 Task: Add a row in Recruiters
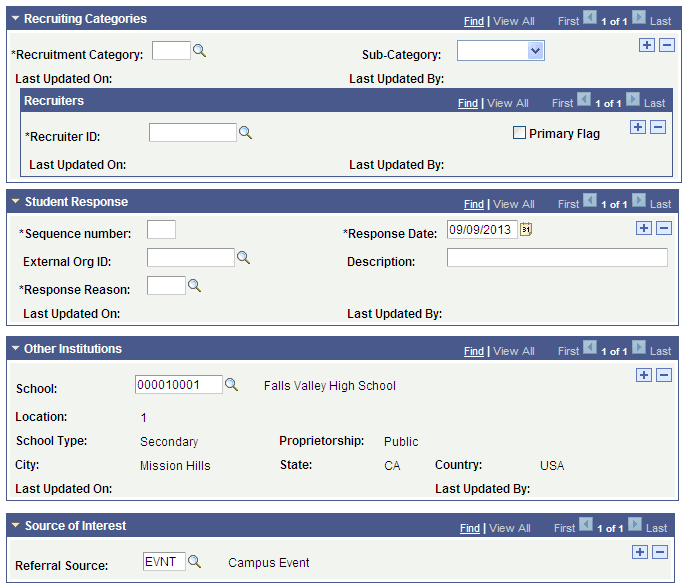[638, 127]
